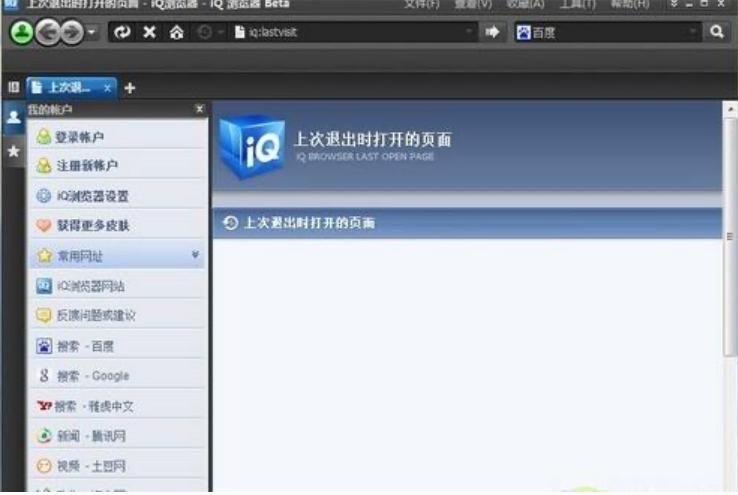Screen dimensions: 738x495
Task: Open the 查看(V) menu
Action: coord(473,4)
